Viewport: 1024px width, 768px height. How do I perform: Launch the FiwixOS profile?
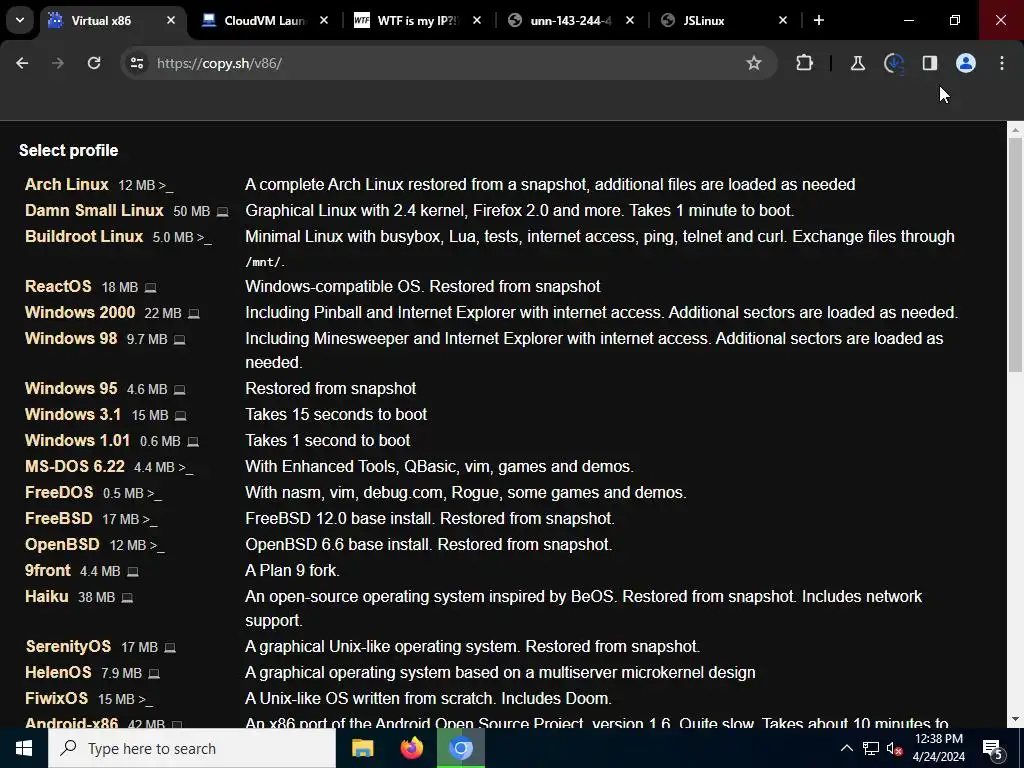(56, 699)
